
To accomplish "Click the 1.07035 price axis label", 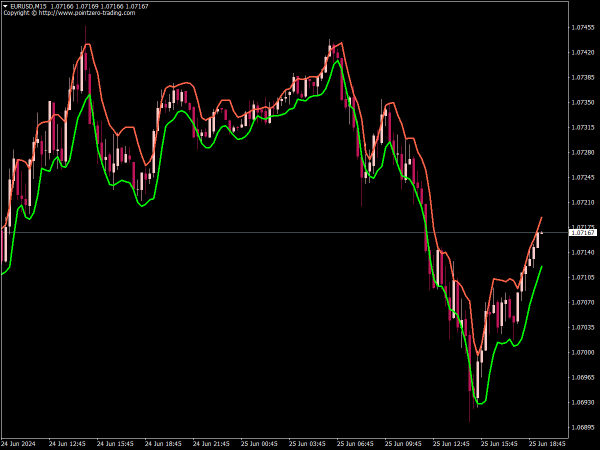I will click(x=583, y=328).
